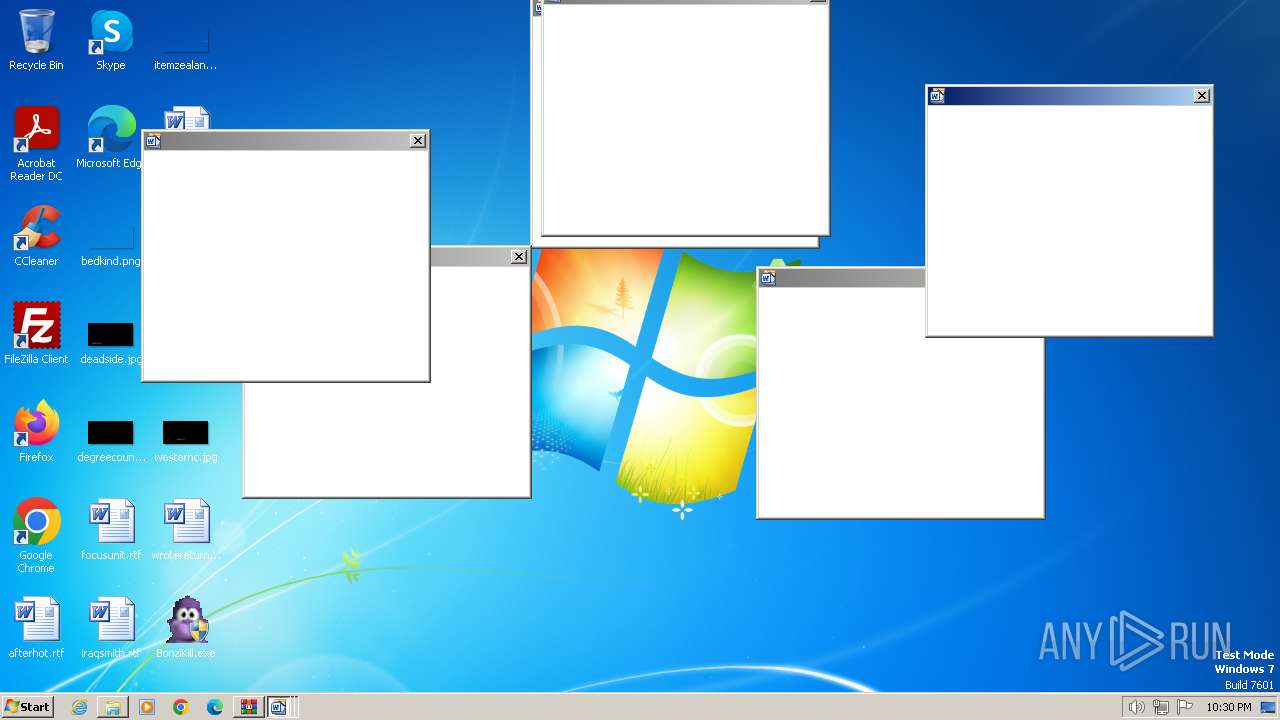Open the Google Chrome desktop shortcut
This screenshot has height=720, width=1280.
tap(36, 536)
